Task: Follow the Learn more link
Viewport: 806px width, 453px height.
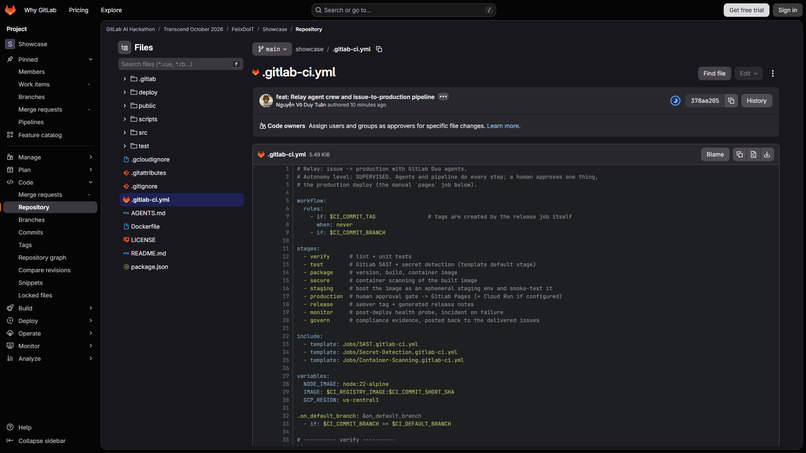Action: point(503,126)
